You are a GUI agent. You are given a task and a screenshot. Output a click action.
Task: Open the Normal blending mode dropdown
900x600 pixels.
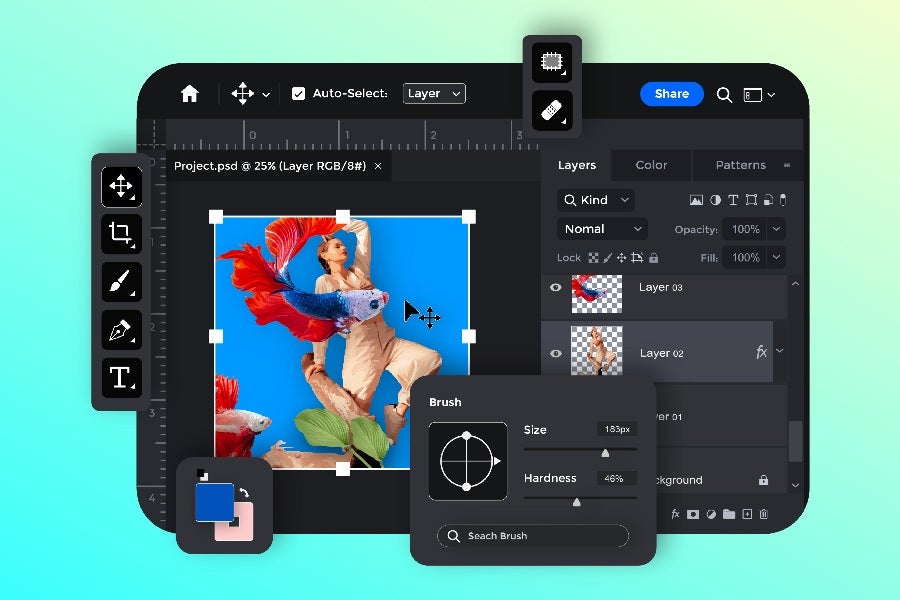point(601,228)
